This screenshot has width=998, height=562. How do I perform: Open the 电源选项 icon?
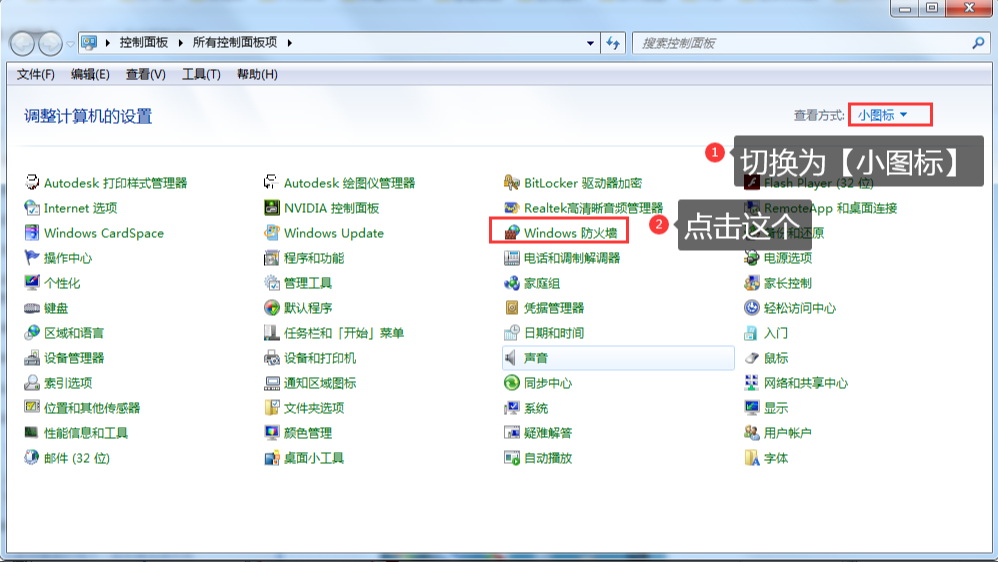752,257
